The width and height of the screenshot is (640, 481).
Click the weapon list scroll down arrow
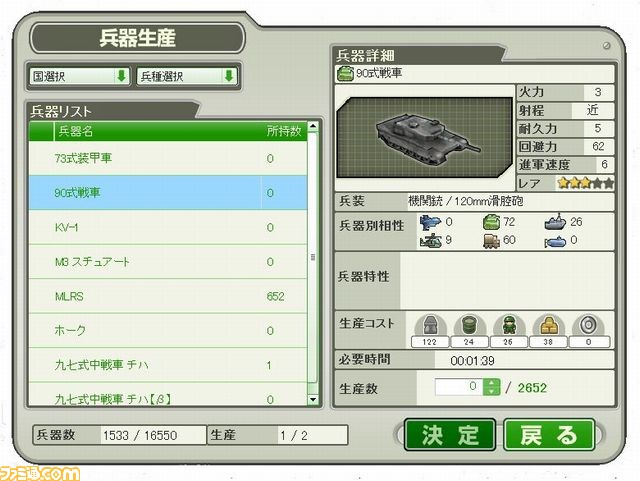click(313, 399)
